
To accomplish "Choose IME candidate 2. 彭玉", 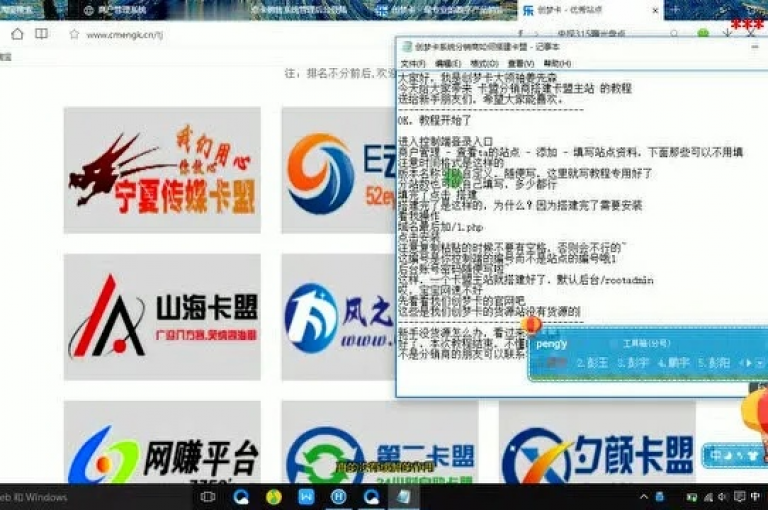I will click(x=592, y=363).
